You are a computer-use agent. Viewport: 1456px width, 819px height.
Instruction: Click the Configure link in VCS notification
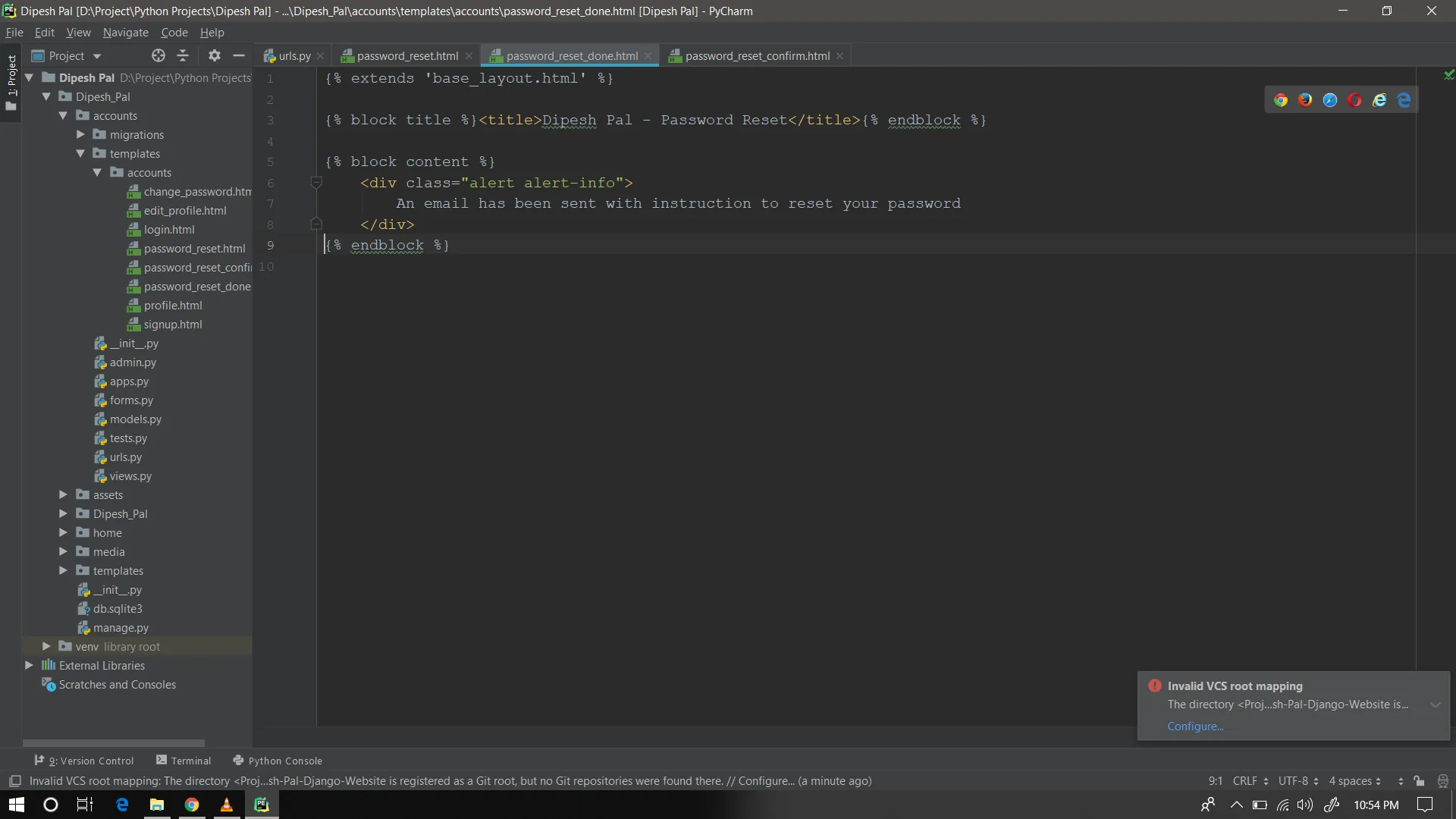[1194, 726]
